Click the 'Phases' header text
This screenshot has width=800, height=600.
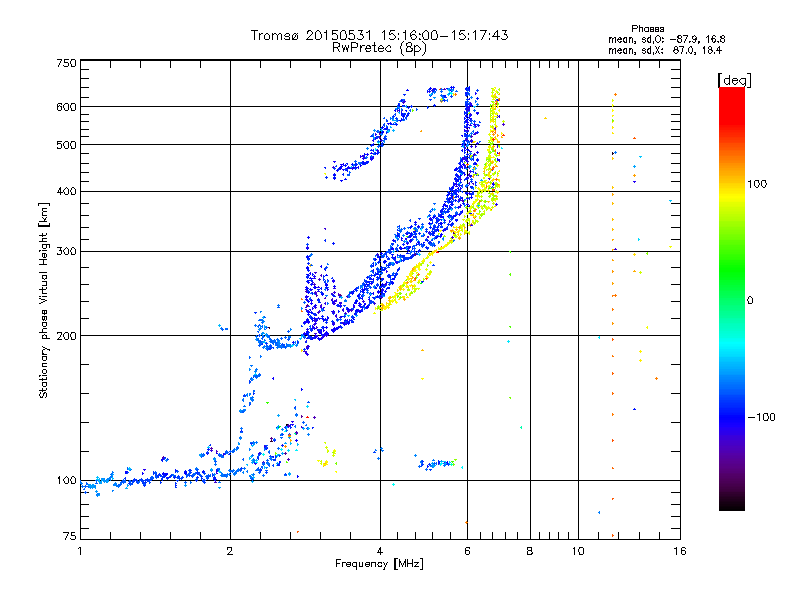647,29
